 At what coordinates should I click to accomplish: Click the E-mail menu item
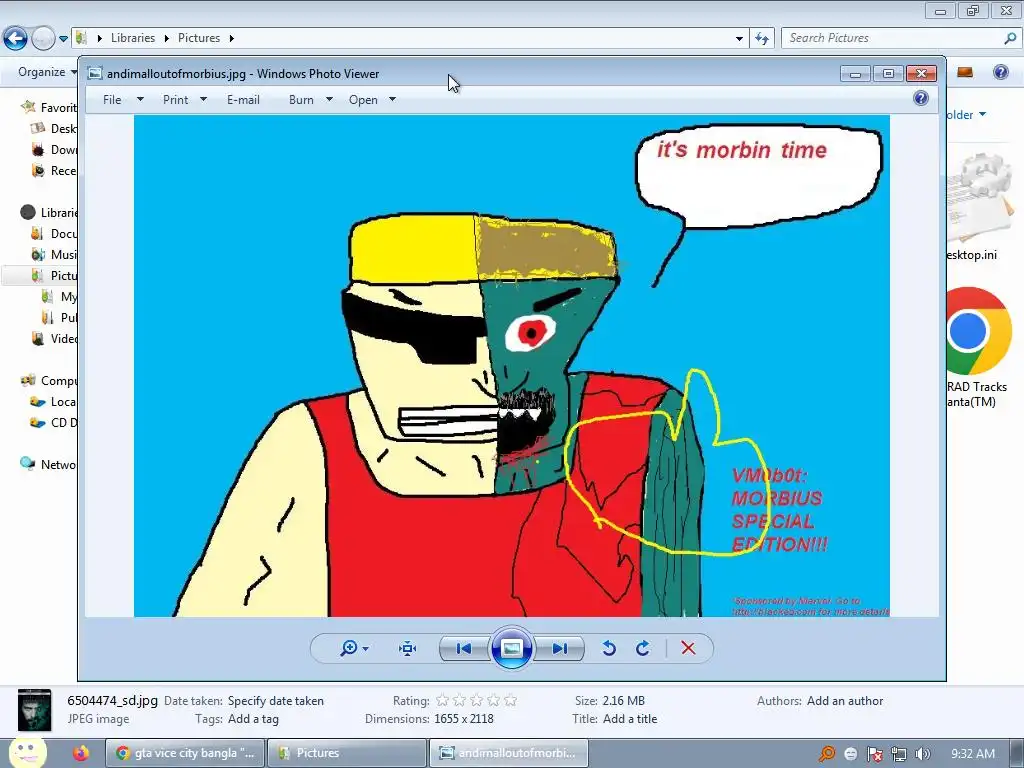[243, 100]
